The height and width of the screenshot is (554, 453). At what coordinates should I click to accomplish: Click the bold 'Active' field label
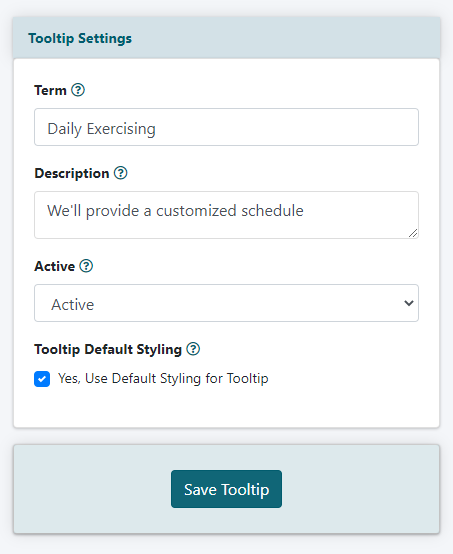pos(54,266)
